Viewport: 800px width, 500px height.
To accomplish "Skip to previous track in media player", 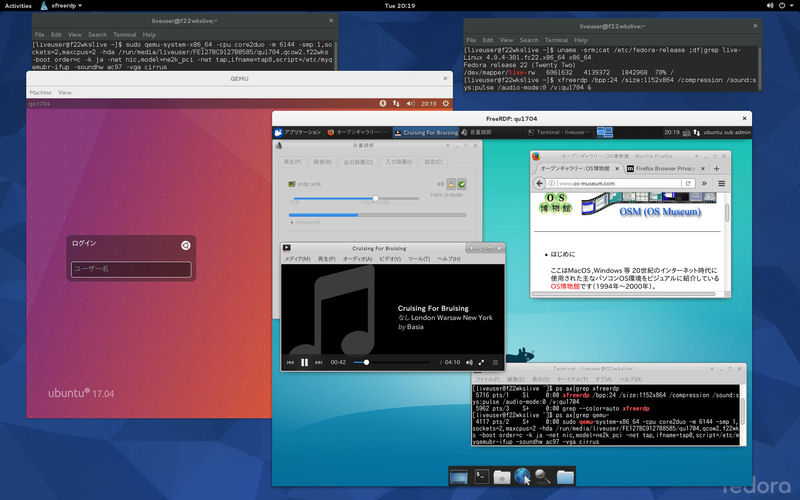I will (290, 362).
